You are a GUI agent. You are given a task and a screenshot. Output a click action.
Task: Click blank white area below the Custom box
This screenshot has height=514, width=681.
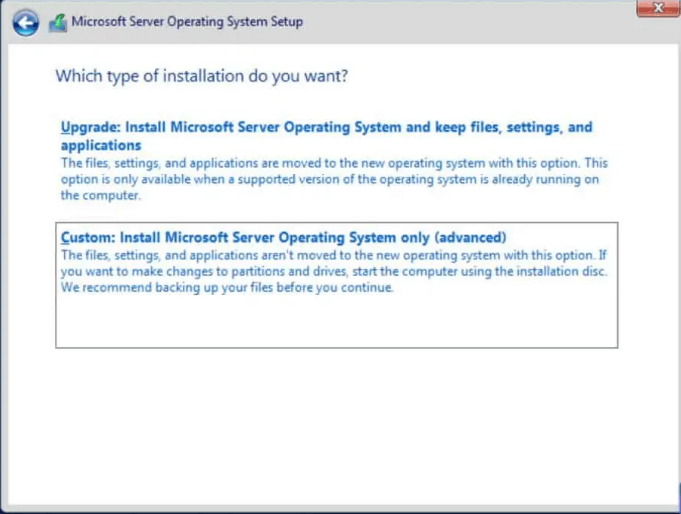336,420
